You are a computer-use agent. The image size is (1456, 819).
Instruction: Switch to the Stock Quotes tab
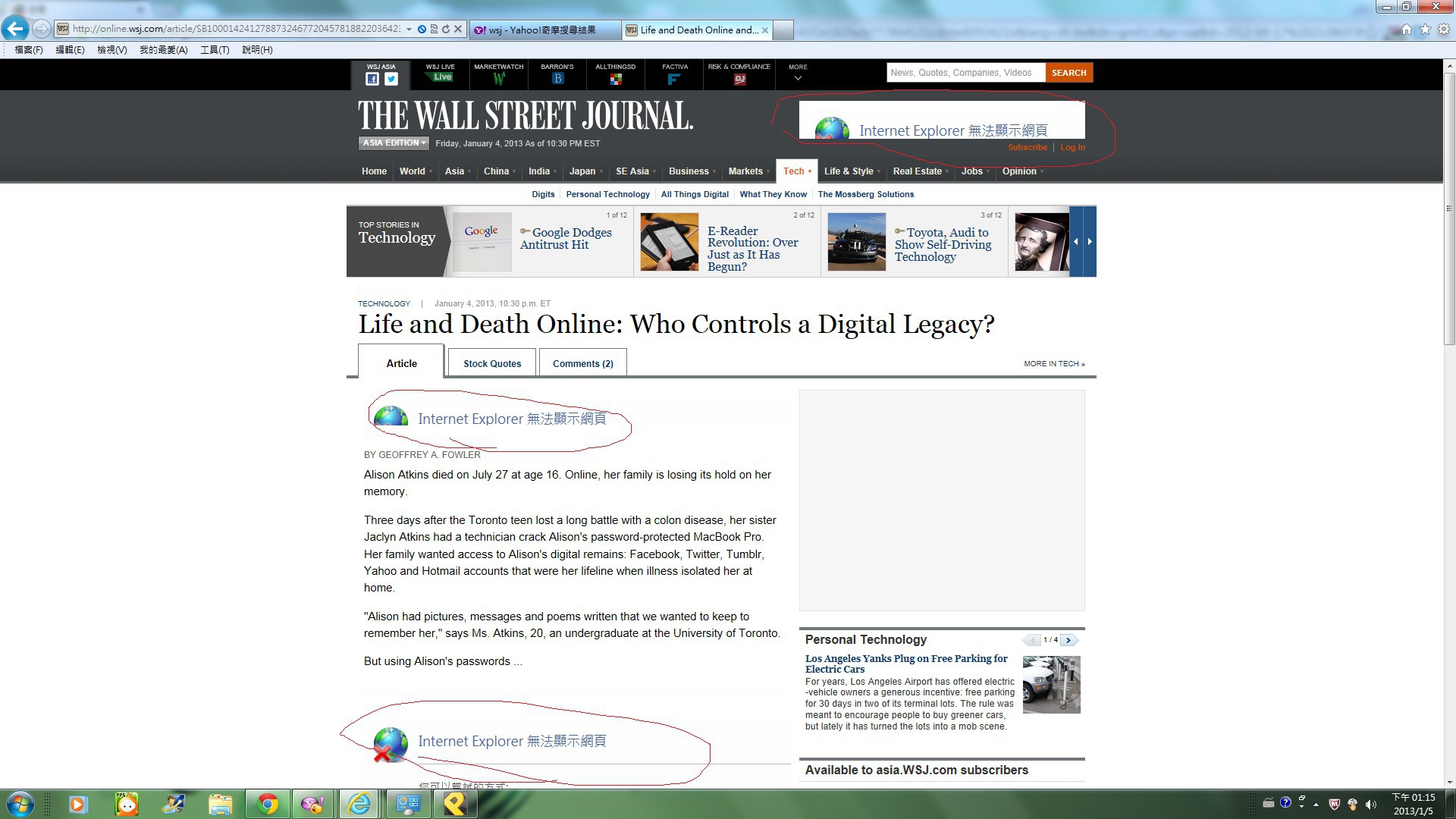coord(492,363)
